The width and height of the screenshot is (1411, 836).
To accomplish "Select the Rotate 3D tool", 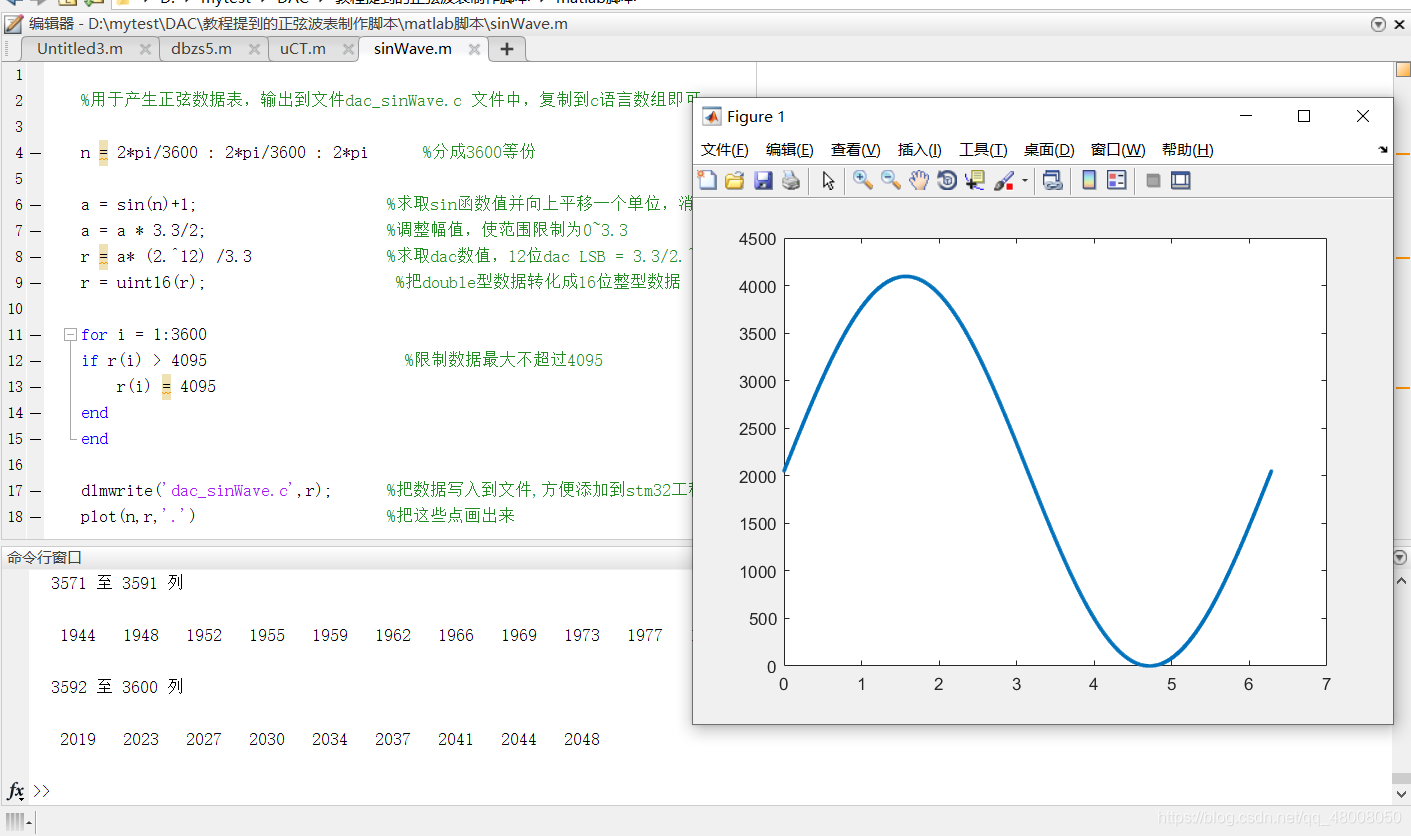I will [947, 180].
